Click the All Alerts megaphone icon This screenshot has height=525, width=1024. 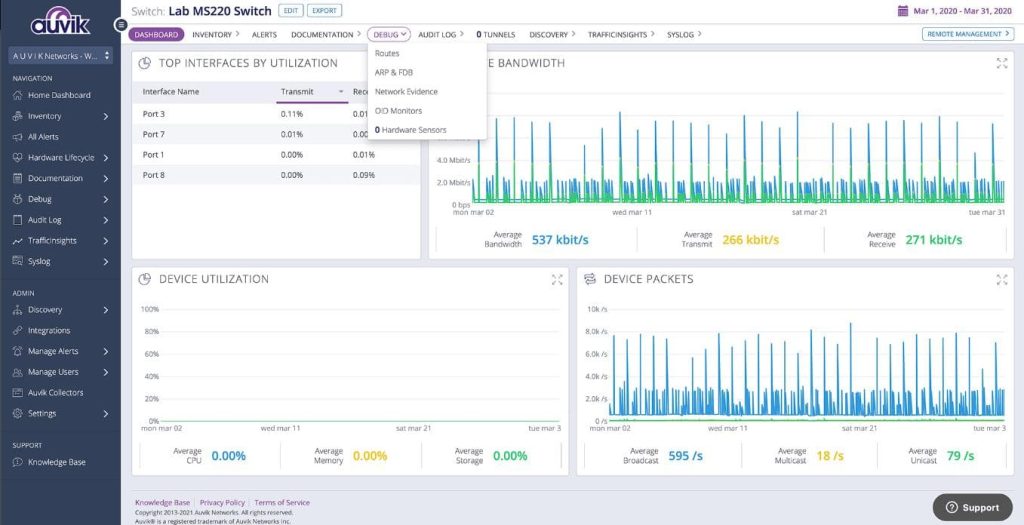pyautogui.click(x=18, y=137)
